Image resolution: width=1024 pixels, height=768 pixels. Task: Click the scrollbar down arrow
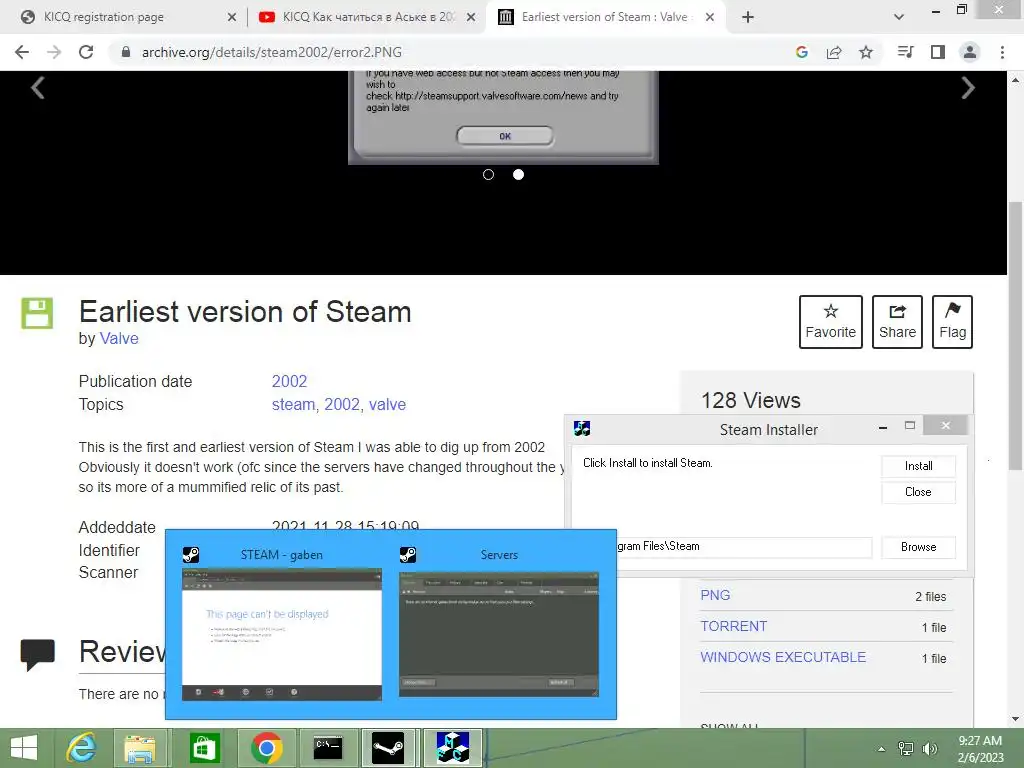pos(1016,719)
